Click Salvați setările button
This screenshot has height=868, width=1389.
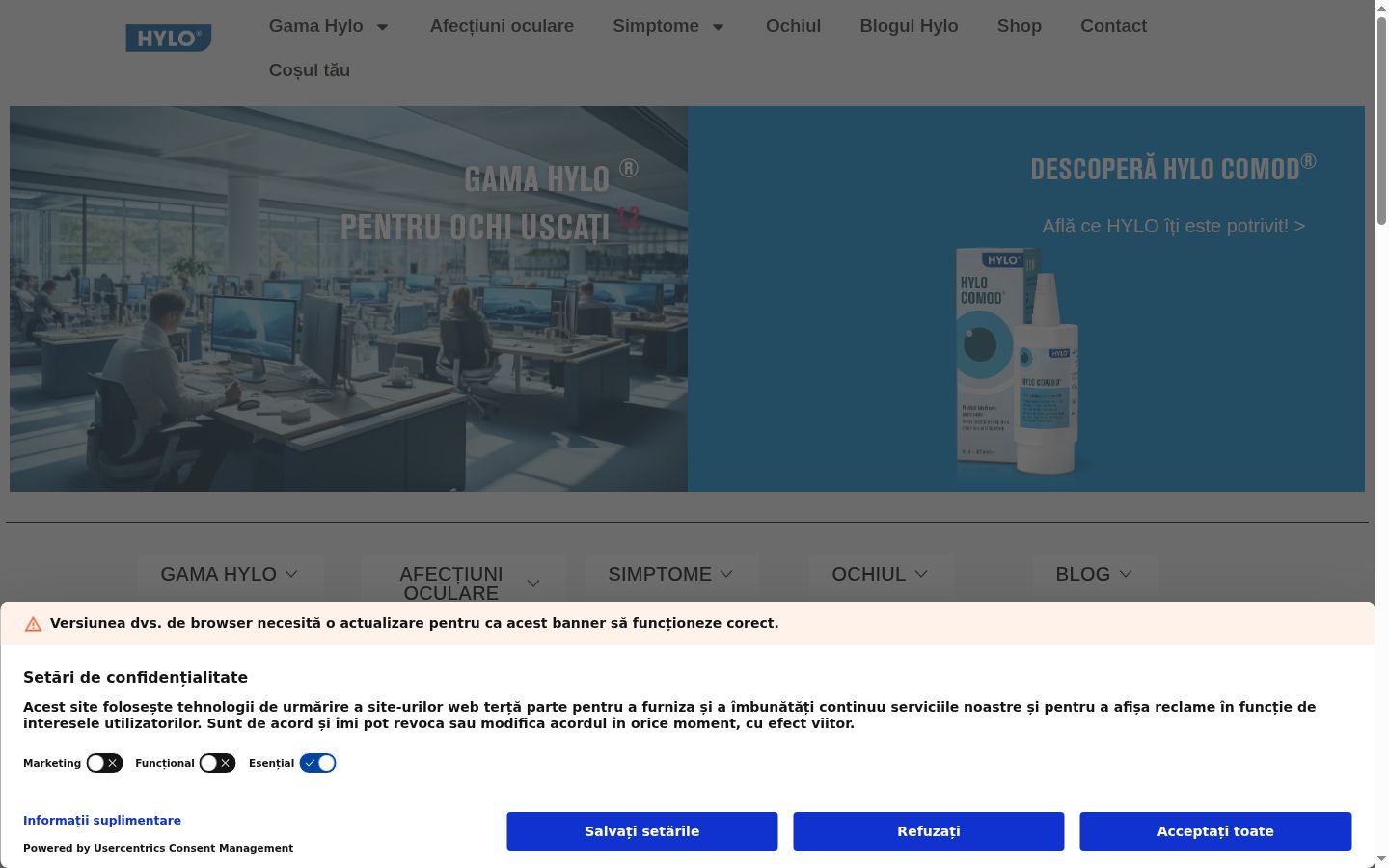coord(642,831)
